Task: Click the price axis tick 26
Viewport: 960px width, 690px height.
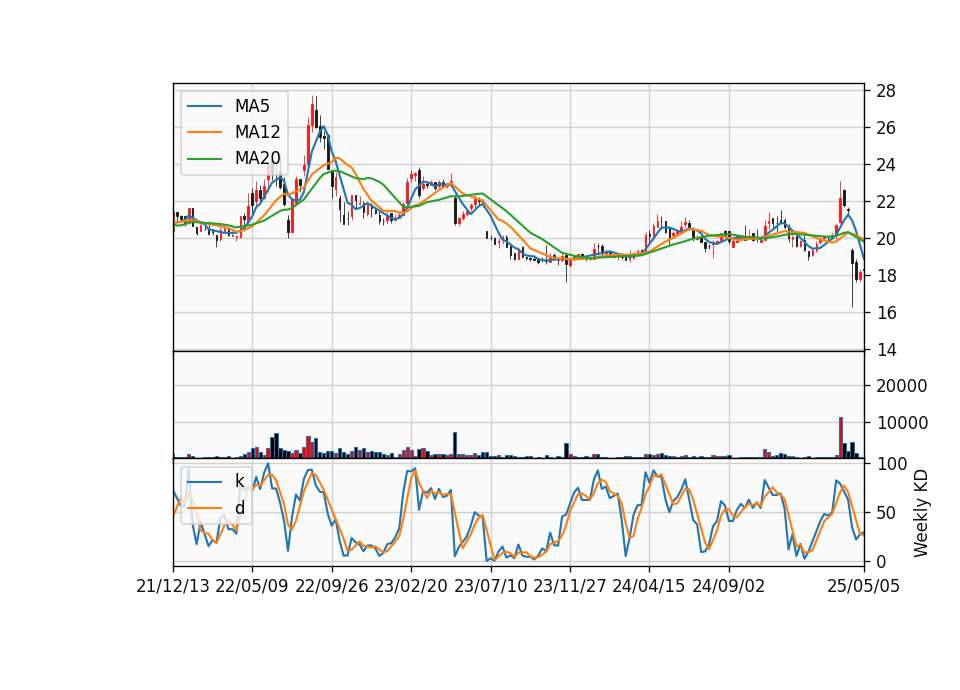Action: (x=886, y=128)
